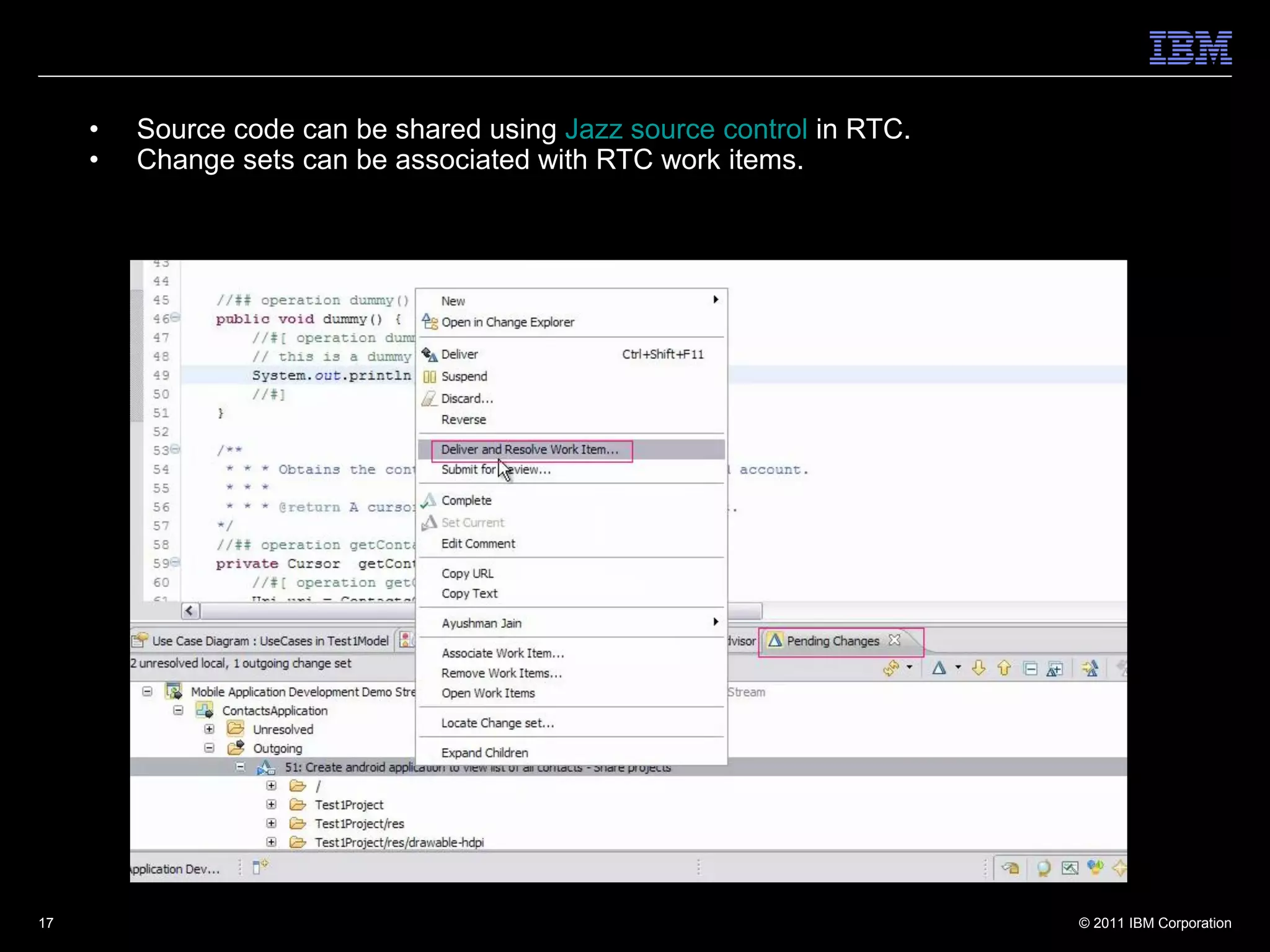
Task: Select Locate Change set... menu entry
Action: [x=571, y=723]
